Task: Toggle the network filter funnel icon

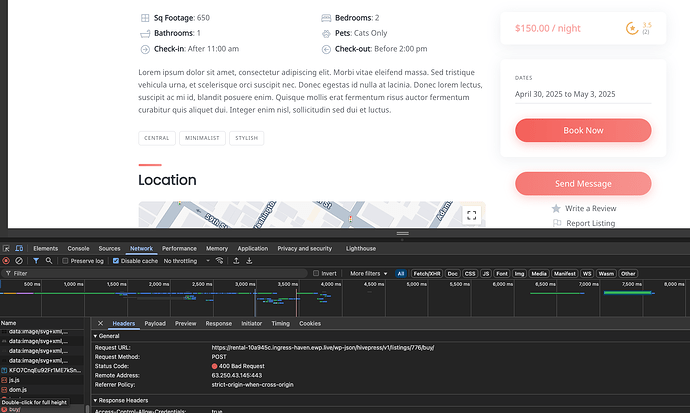Action: [x=36, y=261]
